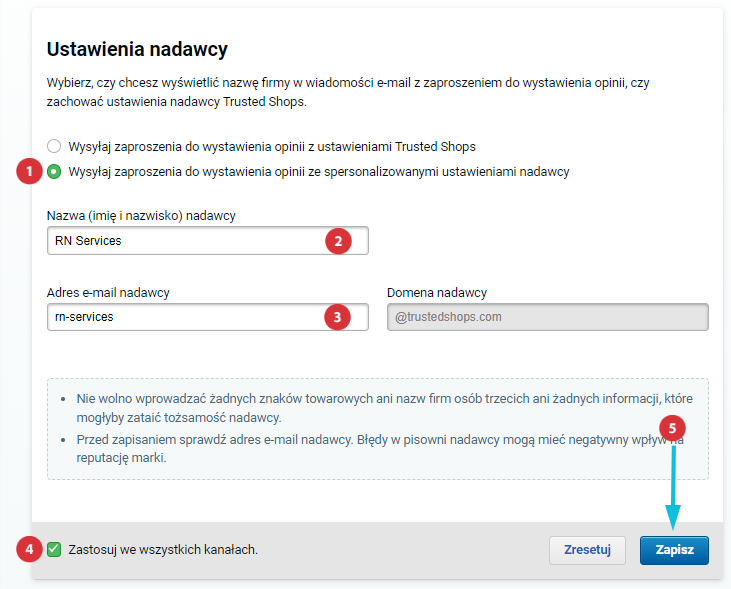731x589 pixels.
Task: Click the Zastosuj we wszystkich kanałach label text
Action: tap(163, 549)
